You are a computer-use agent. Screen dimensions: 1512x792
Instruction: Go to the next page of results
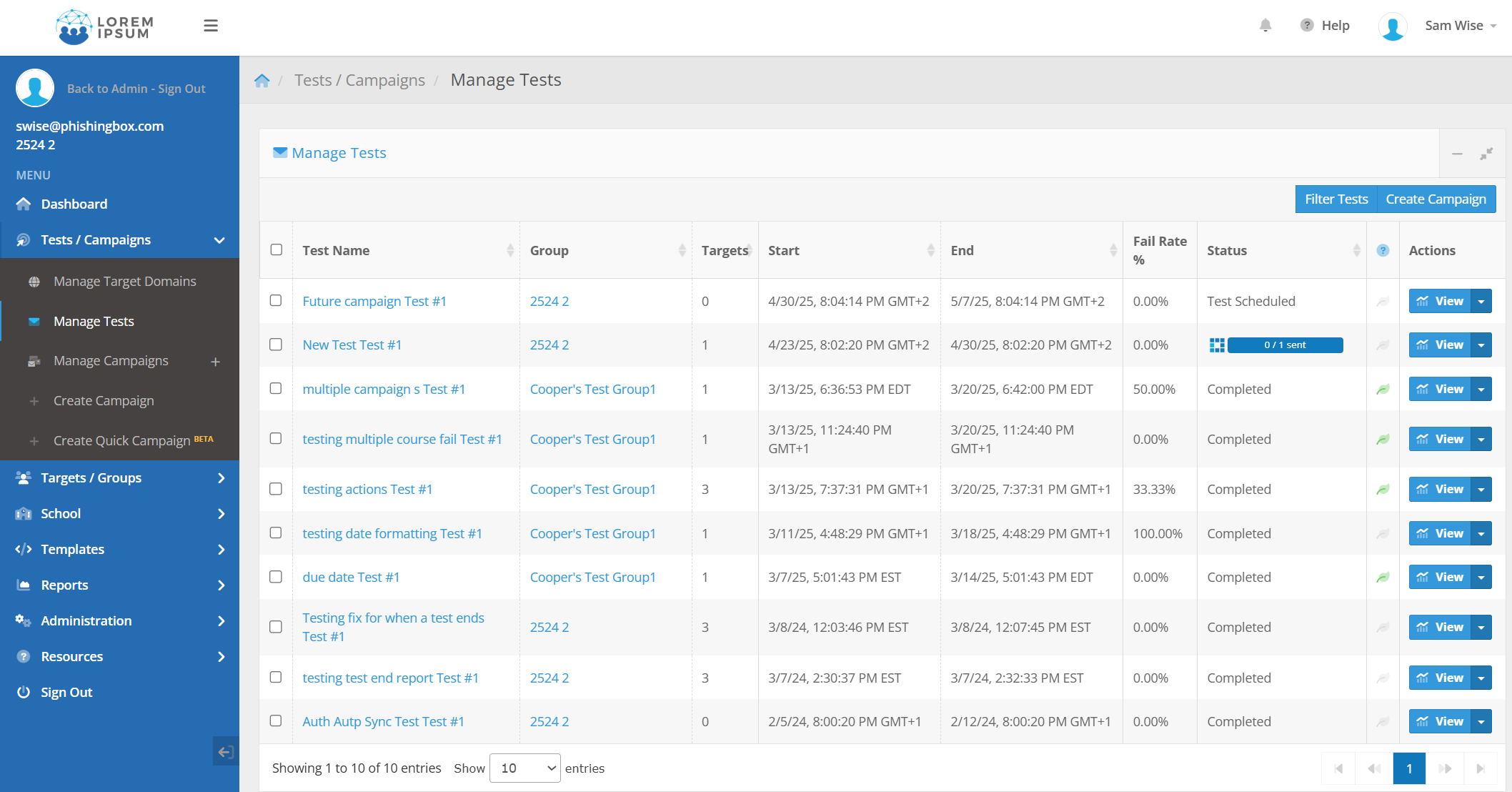pyautogui.click(x=1445, y=768)
